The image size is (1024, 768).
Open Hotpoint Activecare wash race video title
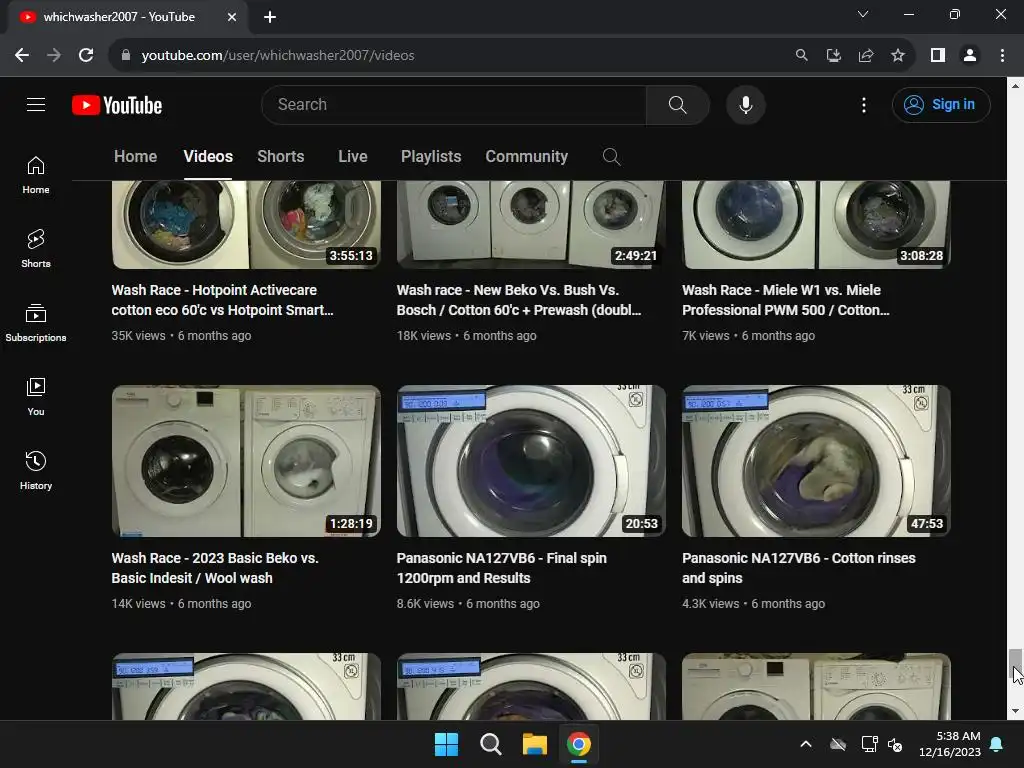point(222,300)
